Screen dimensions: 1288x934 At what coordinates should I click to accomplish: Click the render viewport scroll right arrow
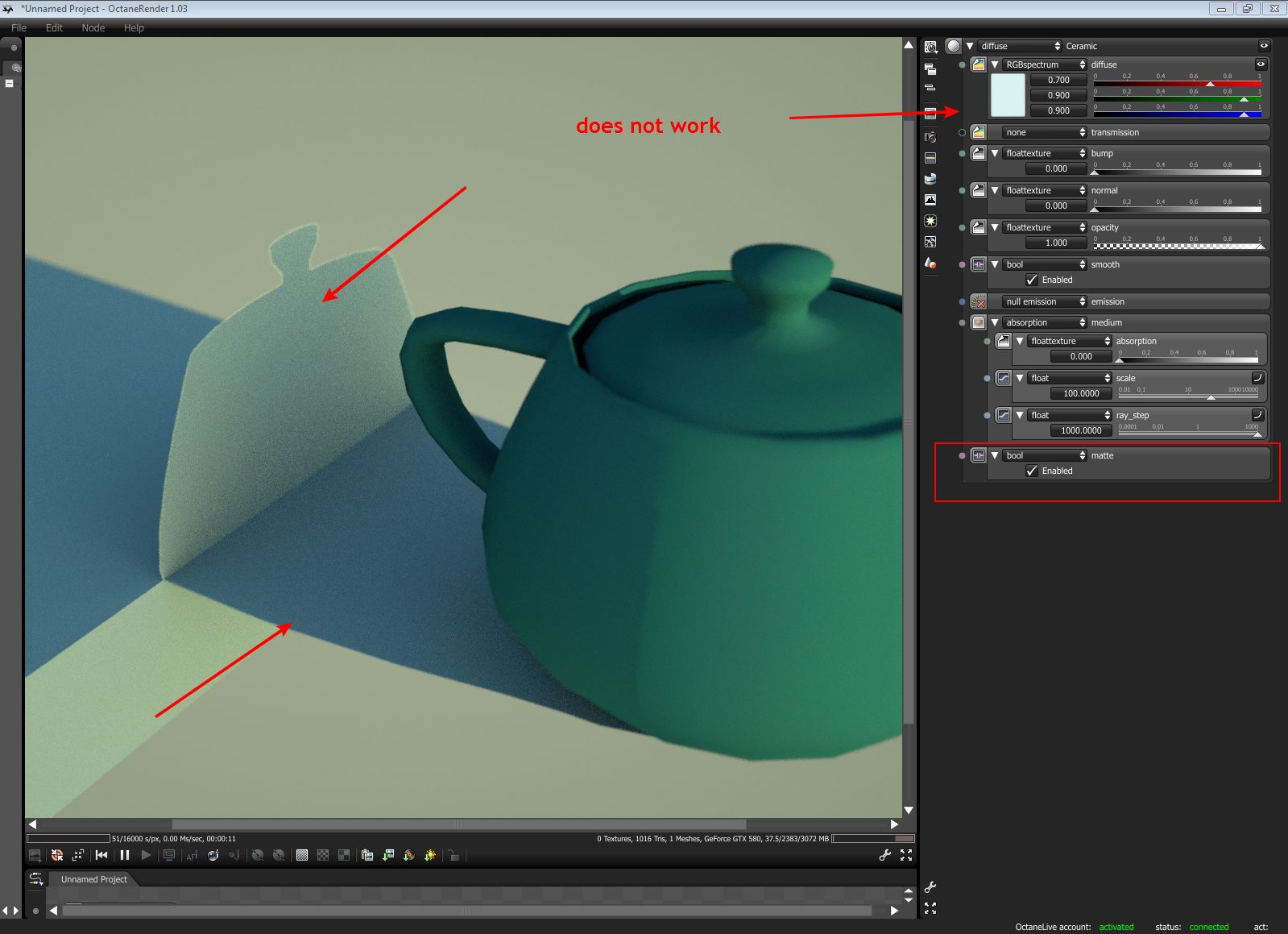pos(894,824)
